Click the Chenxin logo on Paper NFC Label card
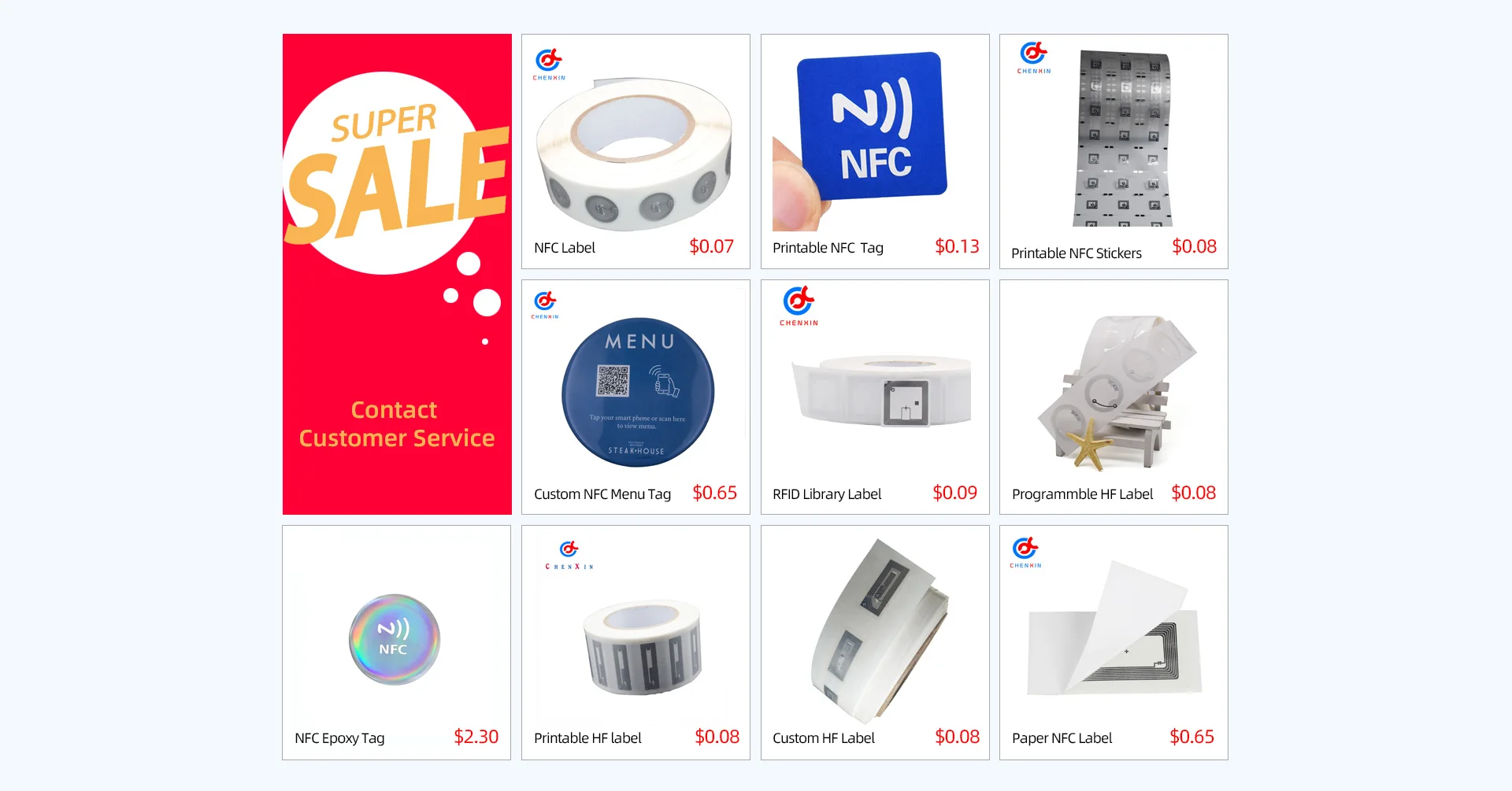 pos(1025,553)
